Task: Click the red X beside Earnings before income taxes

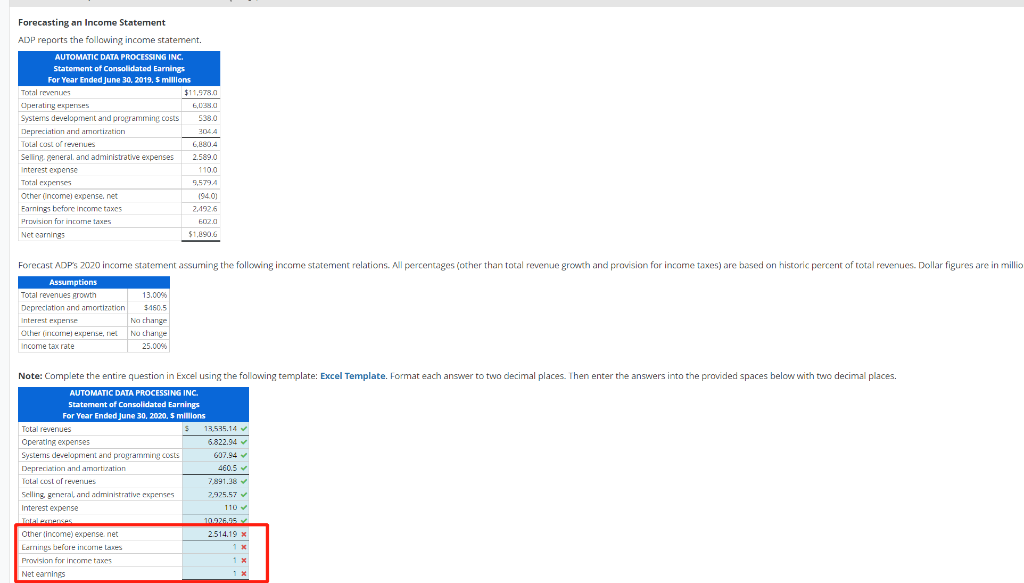Action: tap(243, 547)
